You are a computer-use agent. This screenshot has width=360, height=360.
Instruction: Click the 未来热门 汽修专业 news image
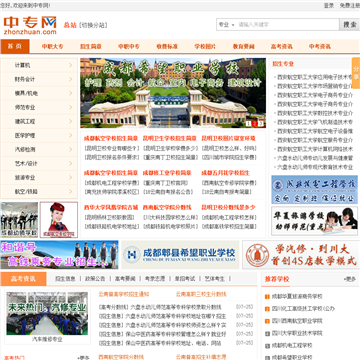(x=47, y=313)
